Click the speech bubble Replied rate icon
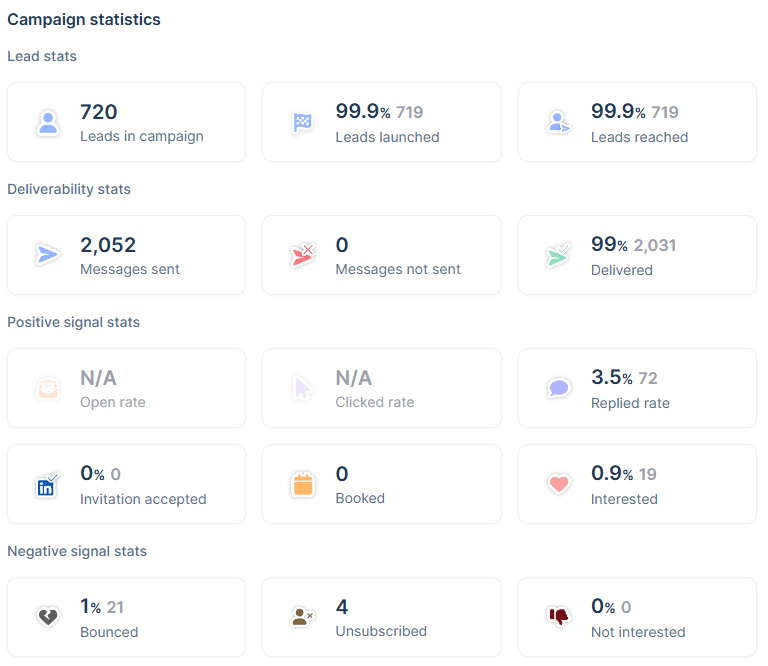The height and width of the screenshot is (666, 768). coord(559,388)
